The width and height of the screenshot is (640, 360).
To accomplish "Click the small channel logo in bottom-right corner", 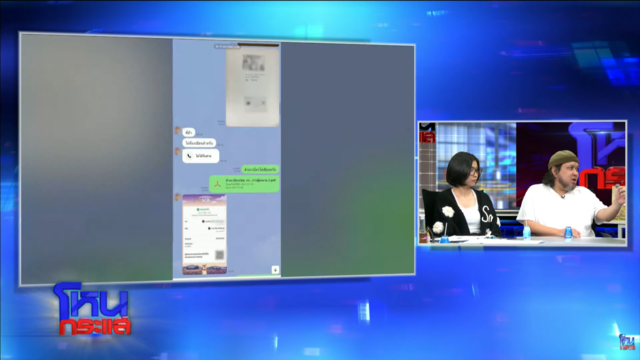I will (x=627, y=342).
